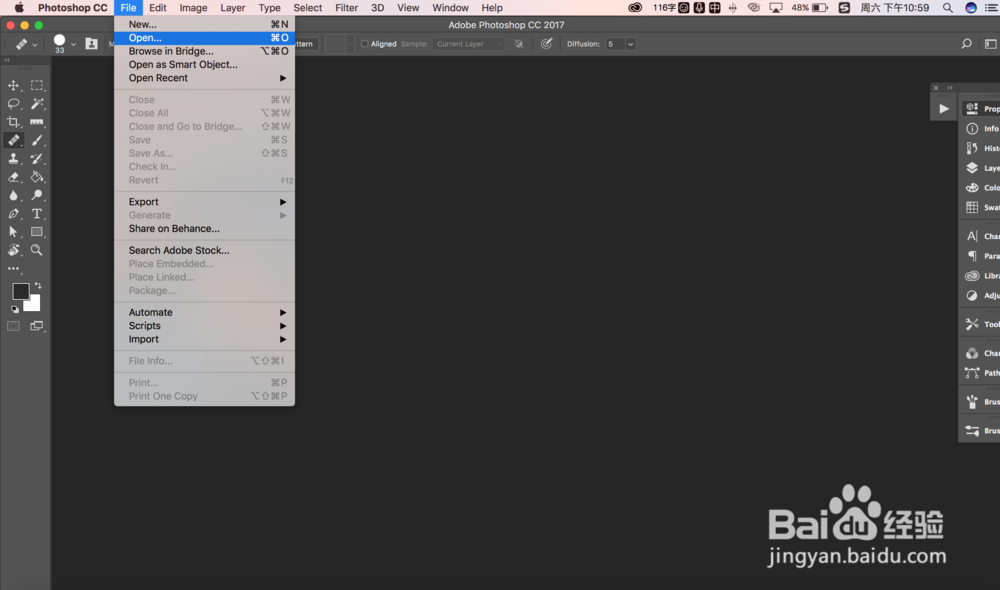Viewport: 1000px width, 590px height.
Task: Choose Open... from File menu
Action: coord(205,38)
